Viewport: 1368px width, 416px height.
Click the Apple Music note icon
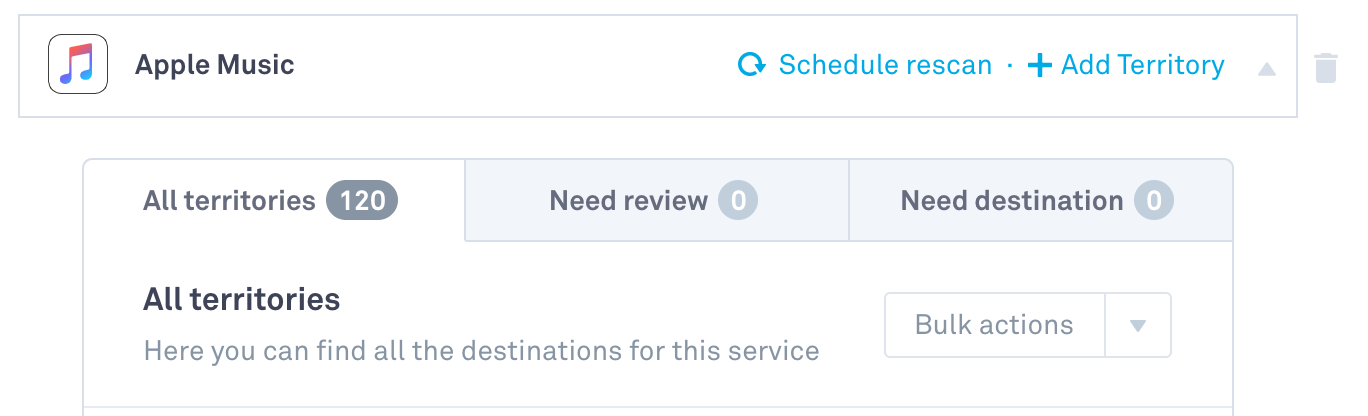[x=77, y=66]
